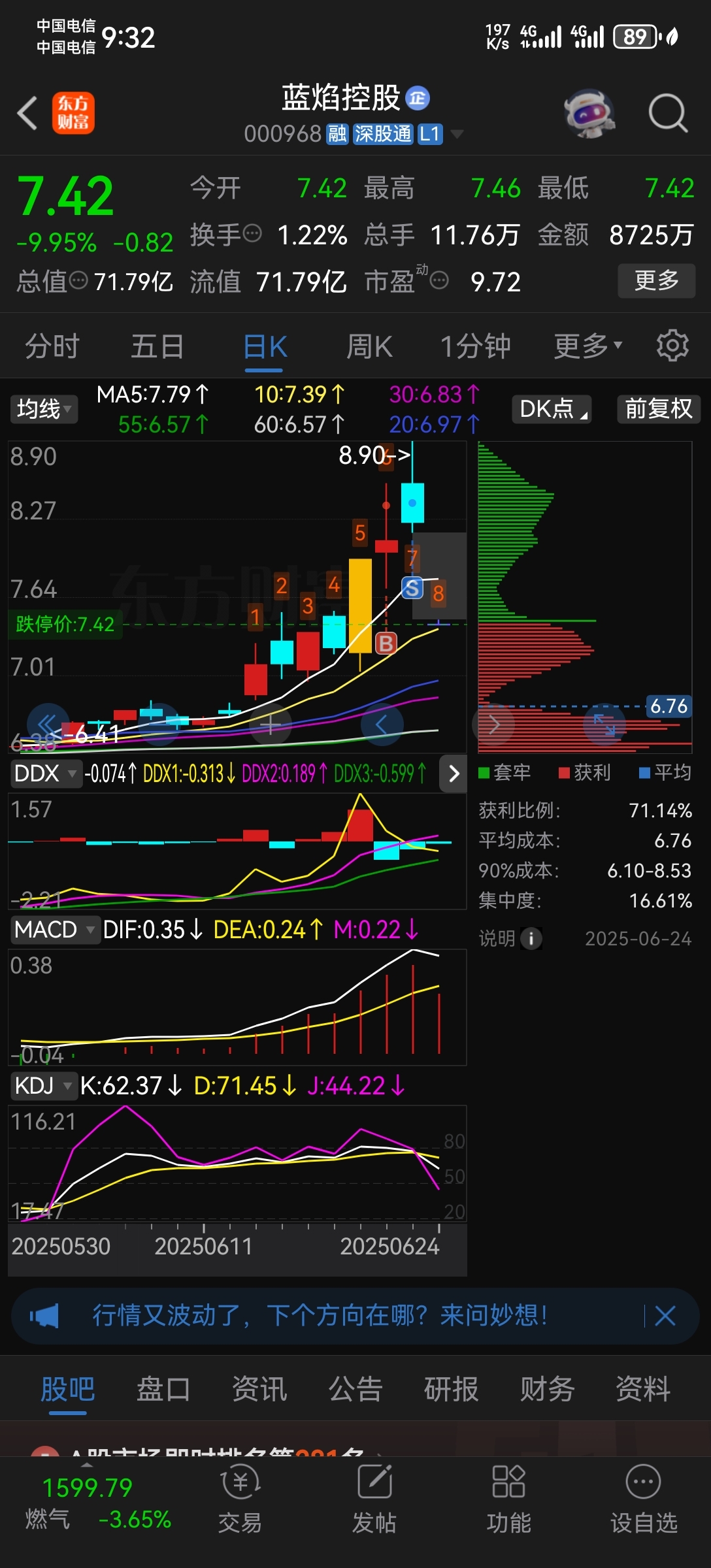The width and height of the screenshot is (711, 1568).
Task: Switch to 研报 tab
Action: pyautogui.click(x=452, y=1389)
